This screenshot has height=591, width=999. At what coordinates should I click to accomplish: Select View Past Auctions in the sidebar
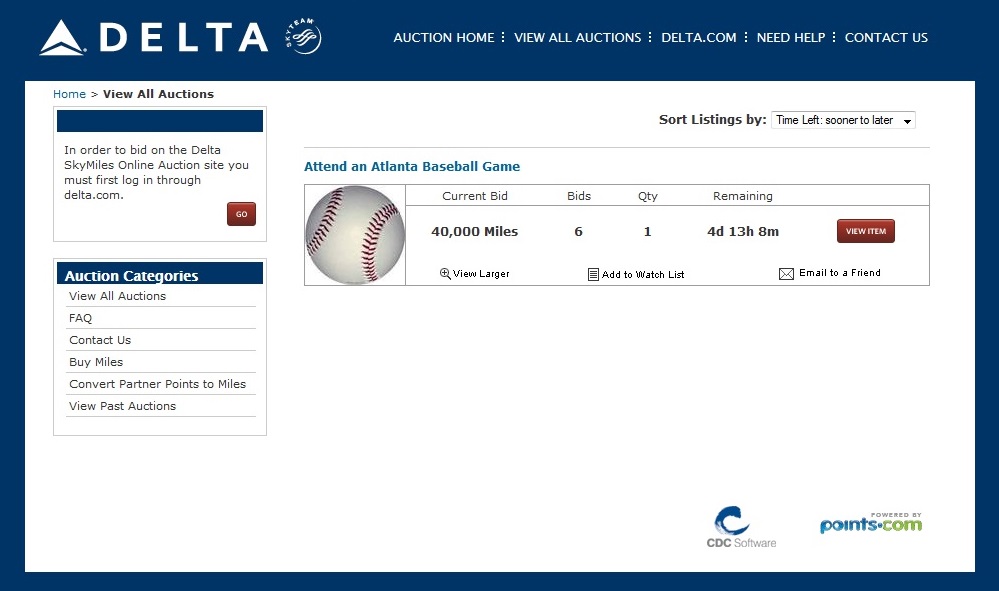coord(122,406)
